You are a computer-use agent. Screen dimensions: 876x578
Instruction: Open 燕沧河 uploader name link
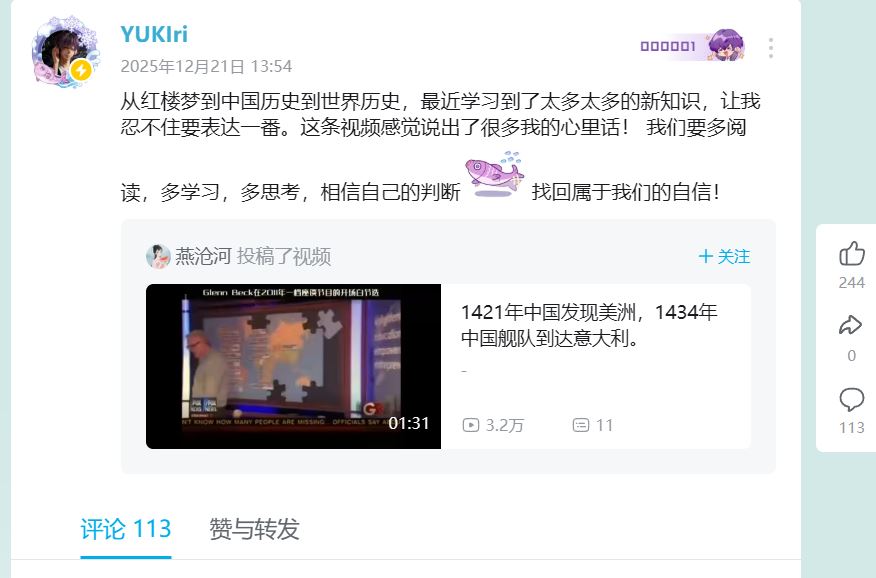[x=203, y=257]
